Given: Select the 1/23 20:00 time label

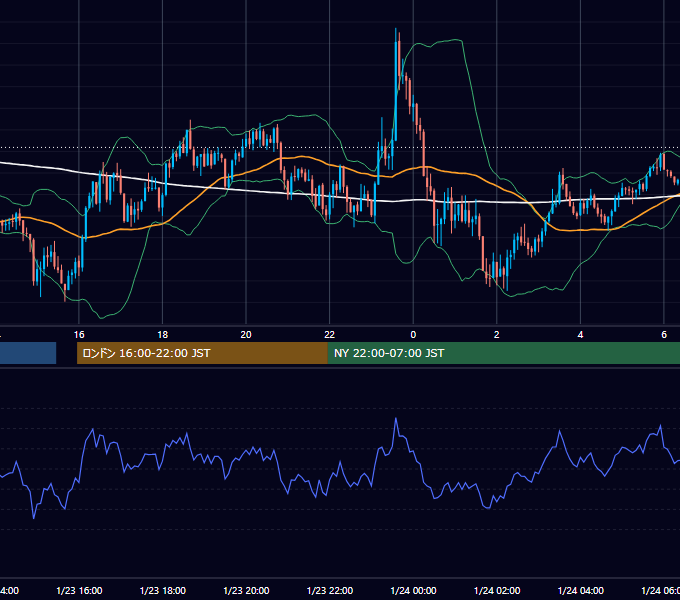Looking at the screenshot, I should point(246,590).
